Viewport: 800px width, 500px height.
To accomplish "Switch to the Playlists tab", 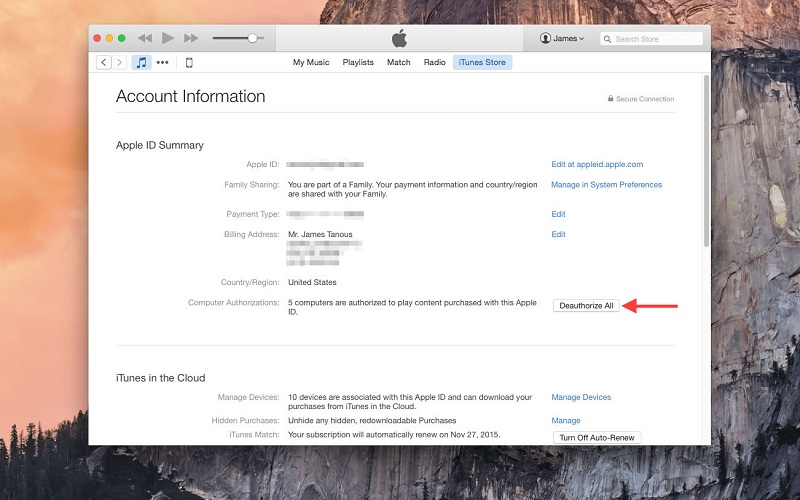I will tap(358, 62).
